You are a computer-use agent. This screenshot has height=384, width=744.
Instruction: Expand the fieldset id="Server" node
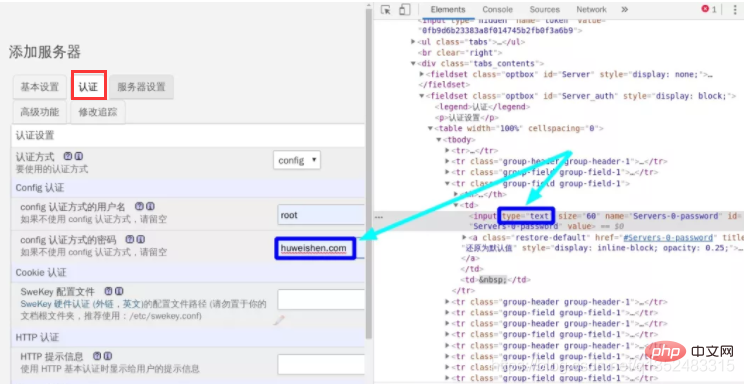coord(422,74)
